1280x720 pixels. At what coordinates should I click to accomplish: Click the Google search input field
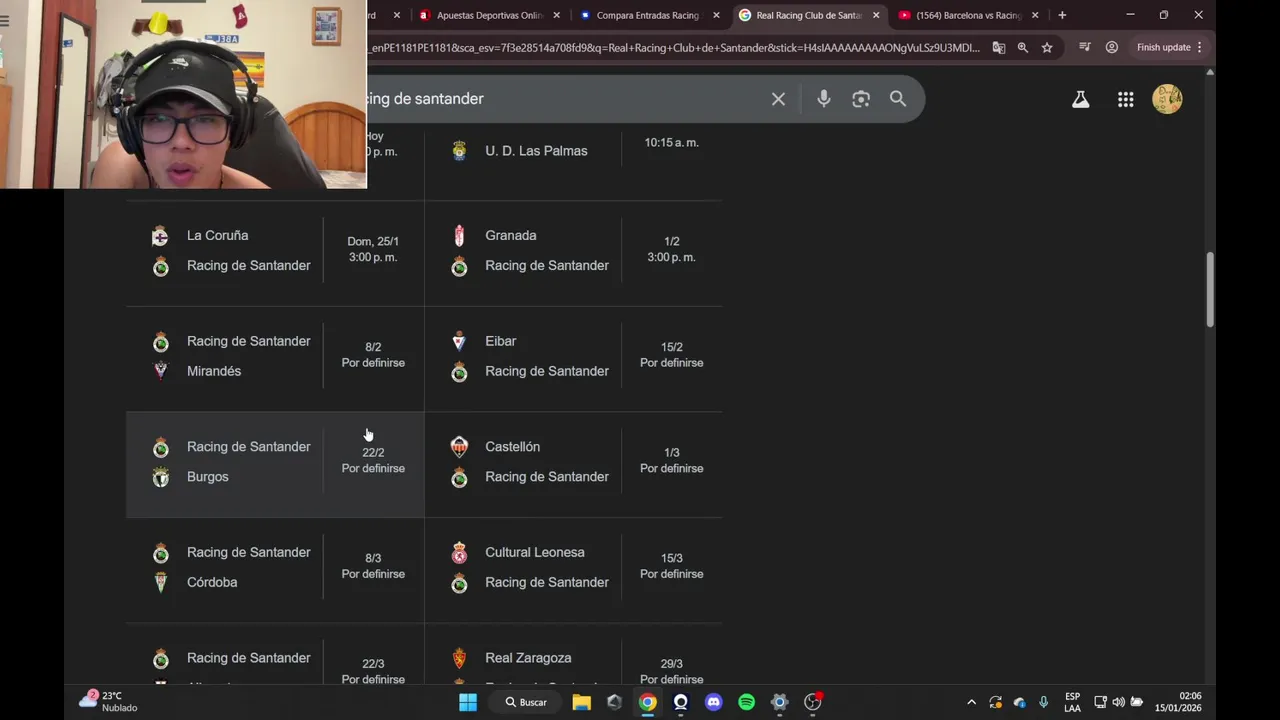pyautogui.click(x=565, y=99)
